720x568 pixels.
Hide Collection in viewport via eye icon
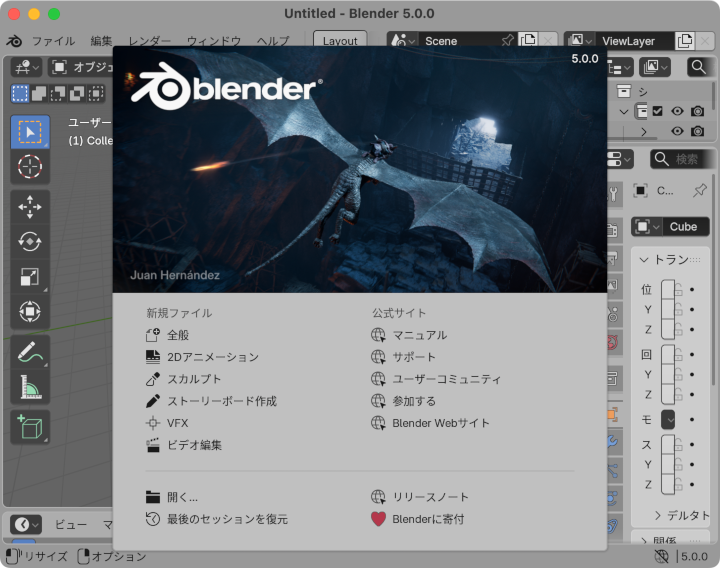point(677,111)
